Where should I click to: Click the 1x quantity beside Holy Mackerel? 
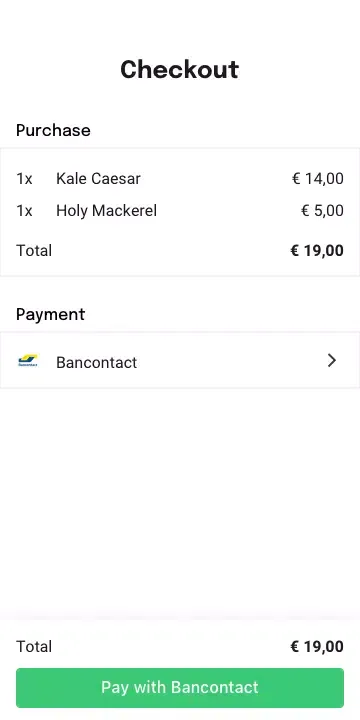pyautogui.click(x=24, y=211)
